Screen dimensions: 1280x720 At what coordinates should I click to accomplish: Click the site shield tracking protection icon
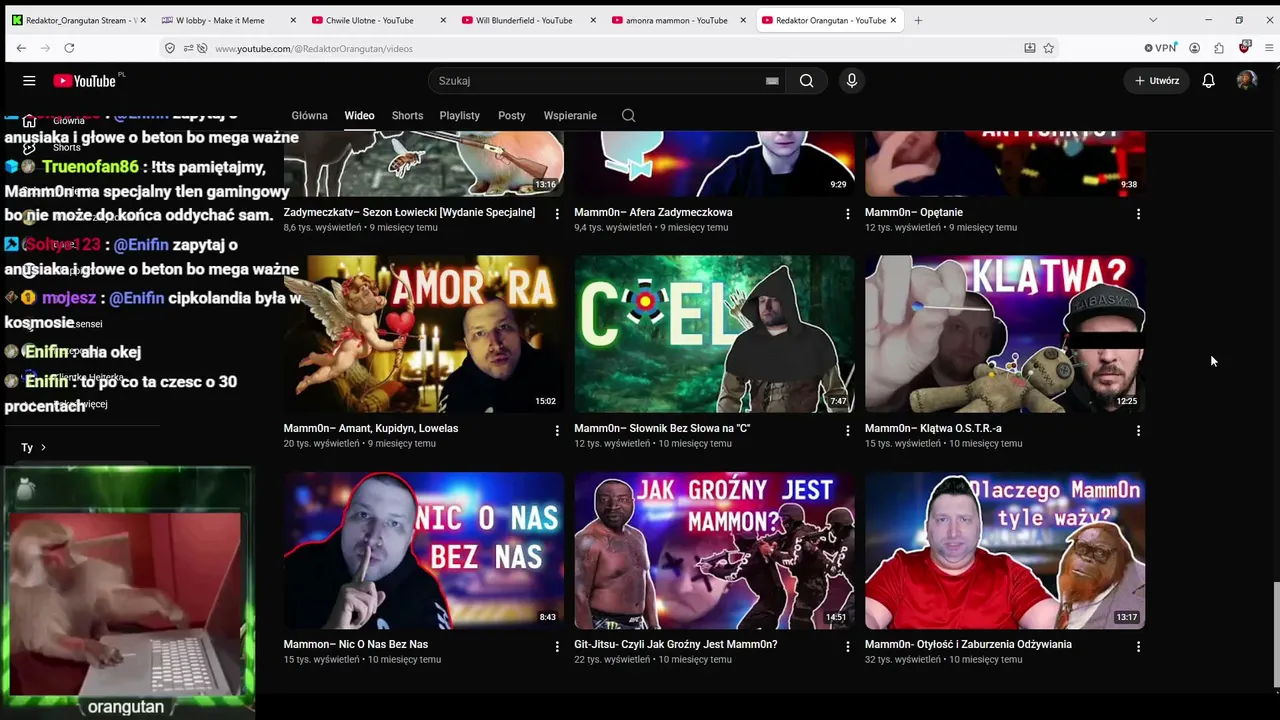pos(170,48)
